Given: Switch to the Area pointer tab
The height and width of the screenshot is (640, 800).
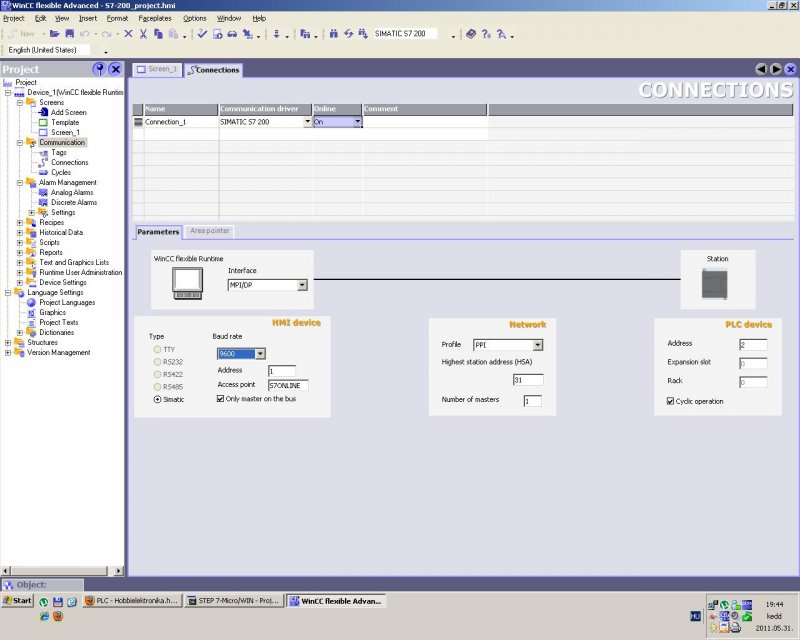Looking at the screenshot, I should [210, 231].
